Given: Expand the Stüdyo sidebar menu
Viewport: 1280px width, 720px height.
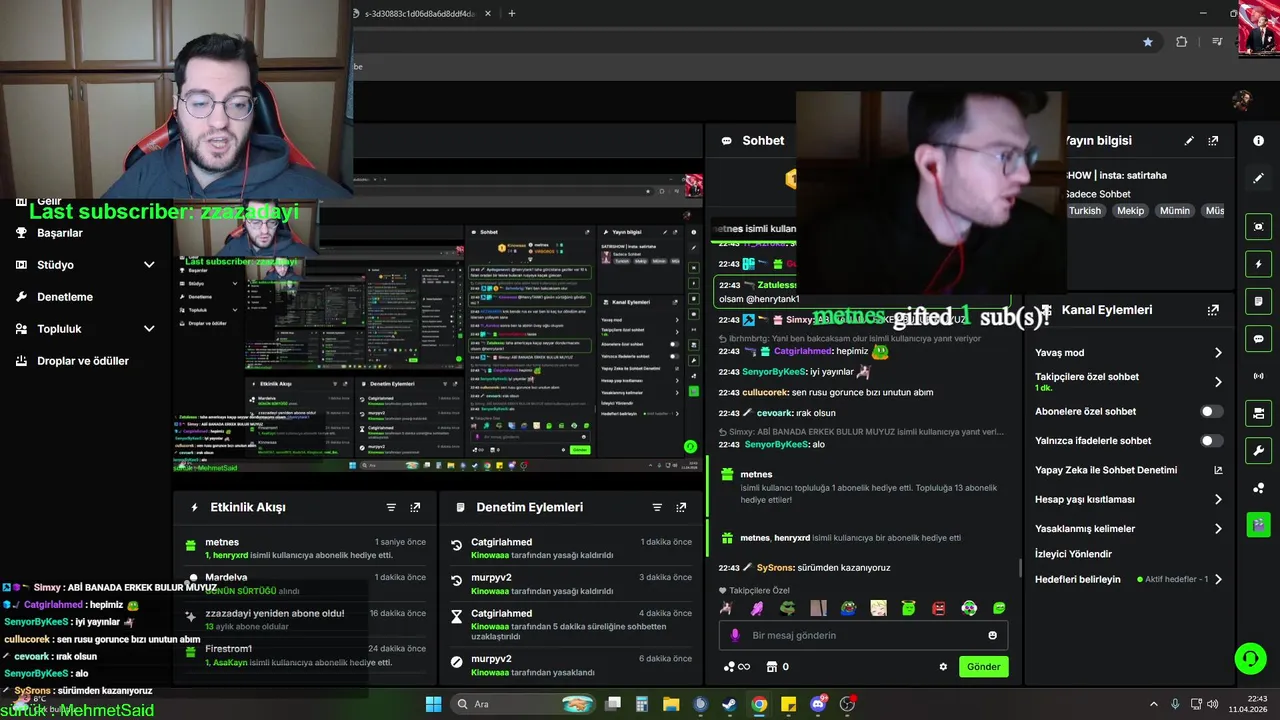Looking at the screenshot, I should (149, 265).
